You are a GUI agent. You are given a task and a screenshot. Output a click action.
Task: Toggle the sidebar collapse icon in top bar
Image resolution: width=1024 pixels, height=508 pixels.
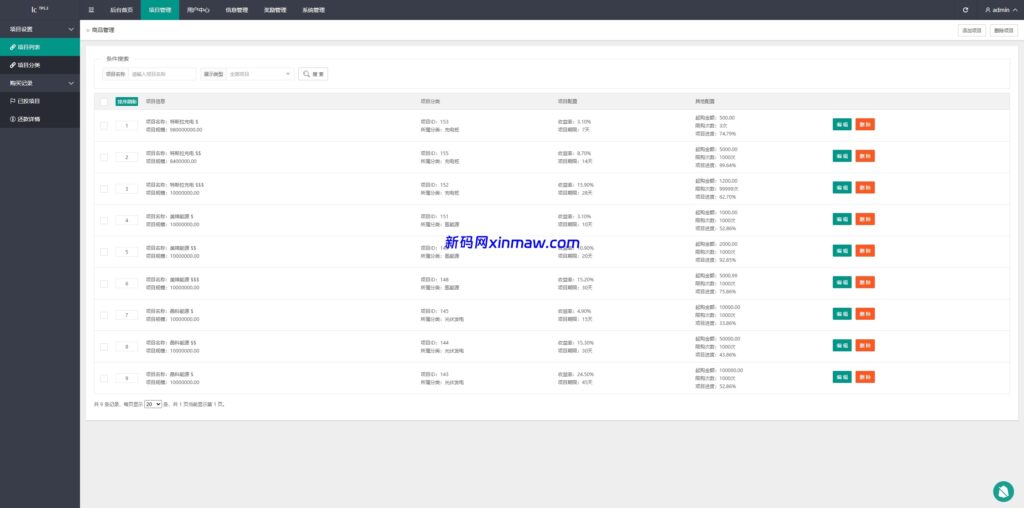pos(91,10)
